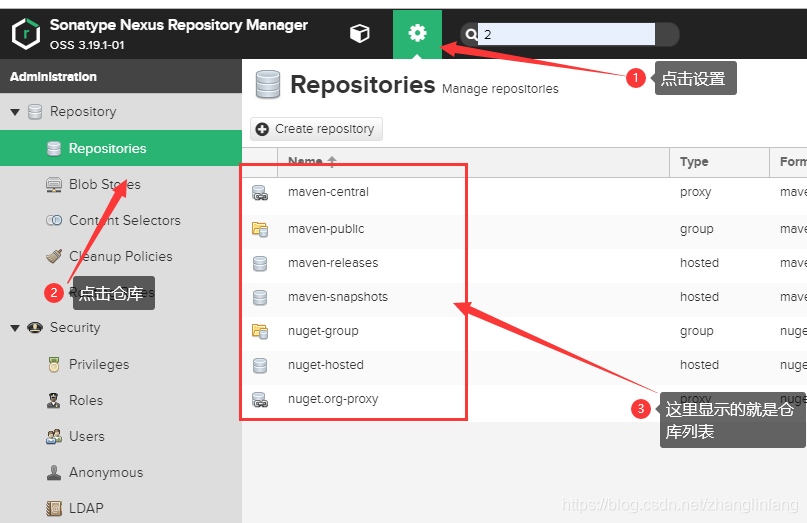Collapse the Repository tree section
The image size is (807, 523).
[x=15, y=112]
